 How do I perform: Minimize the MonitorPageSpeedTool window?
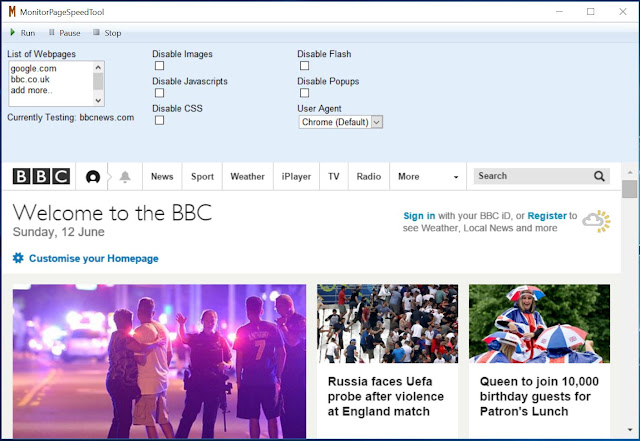(559, 12)
